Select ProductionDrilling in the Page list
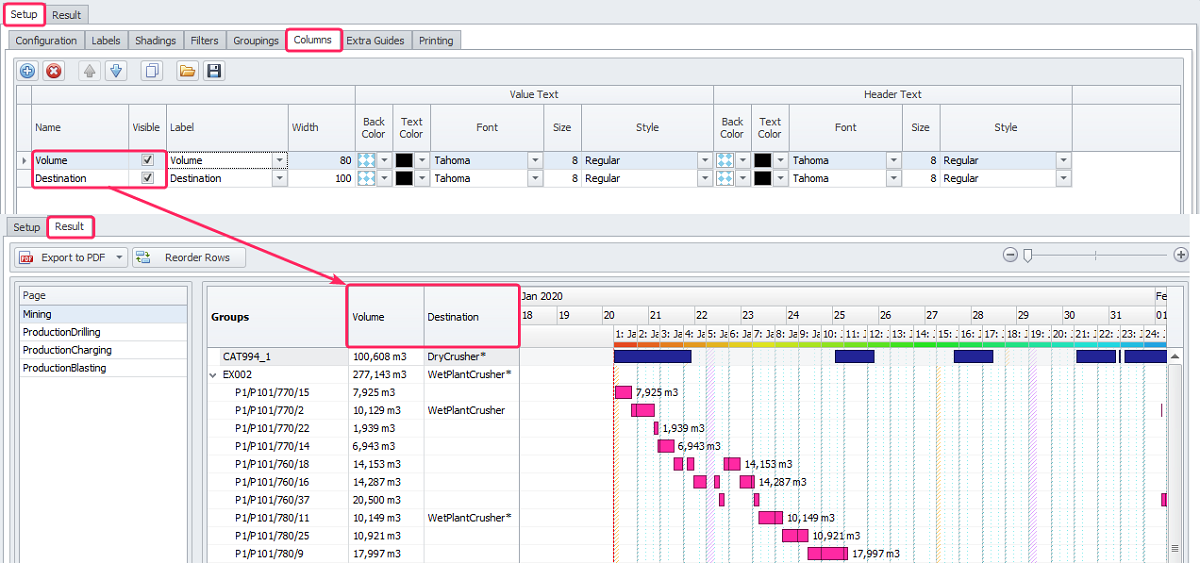Screen dimensions: 1200x563 point(62,332)
